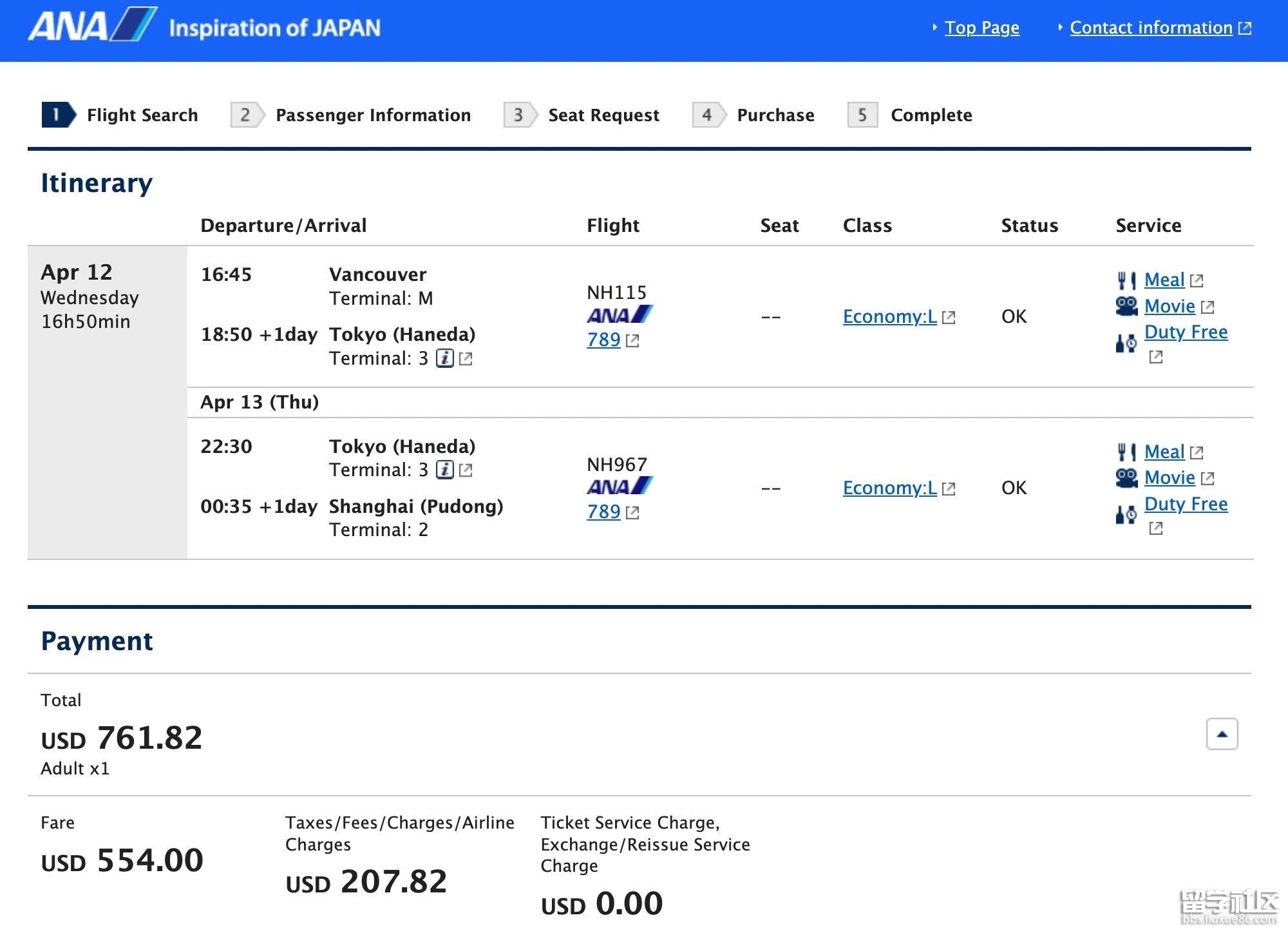Open the Duty Free link for NH967
The image size is (1288, 933).
click(x=1186, y=504)
